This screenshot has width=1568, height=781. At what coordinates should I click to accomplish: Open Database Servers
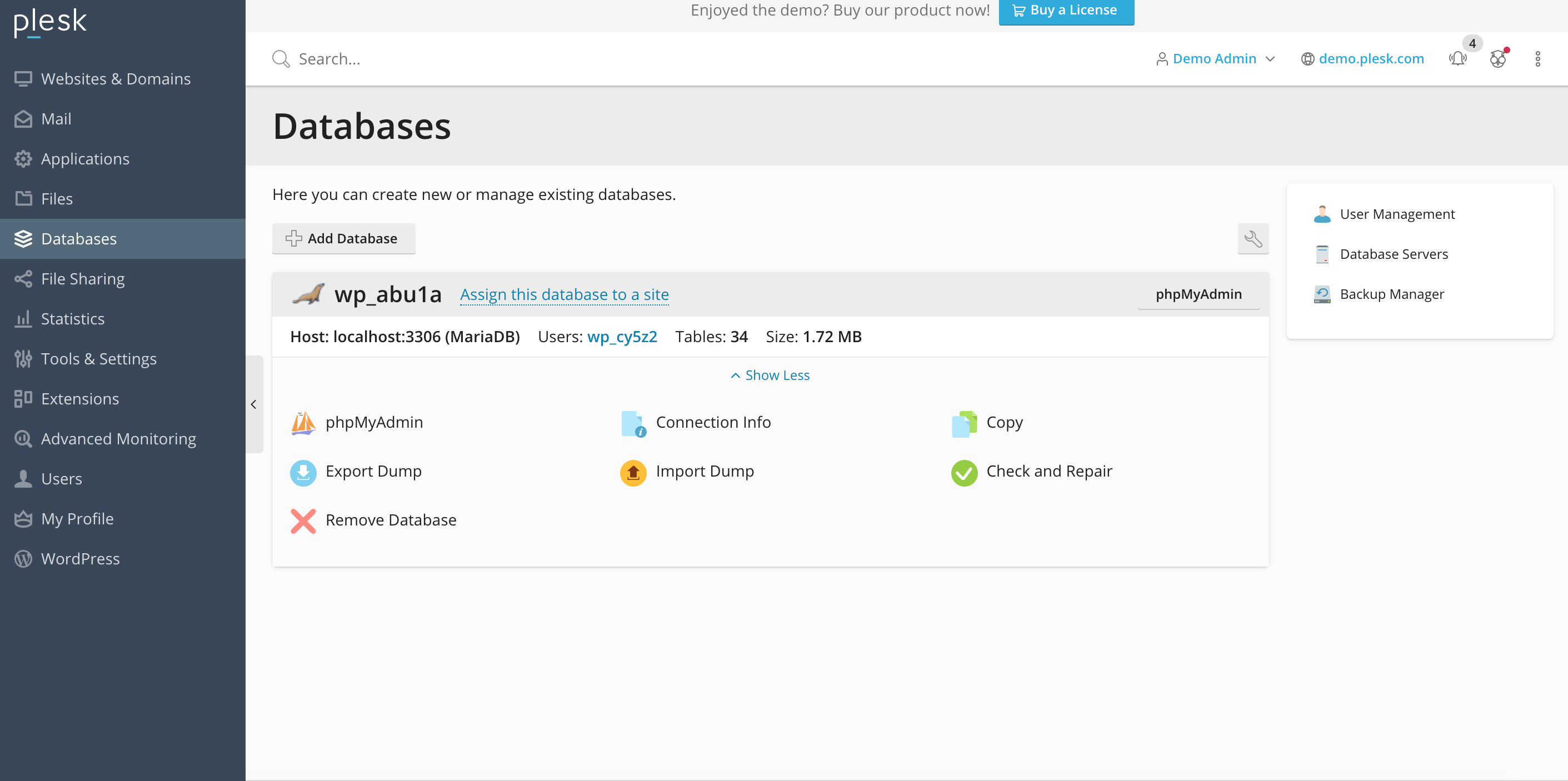tap(1394, 254)
